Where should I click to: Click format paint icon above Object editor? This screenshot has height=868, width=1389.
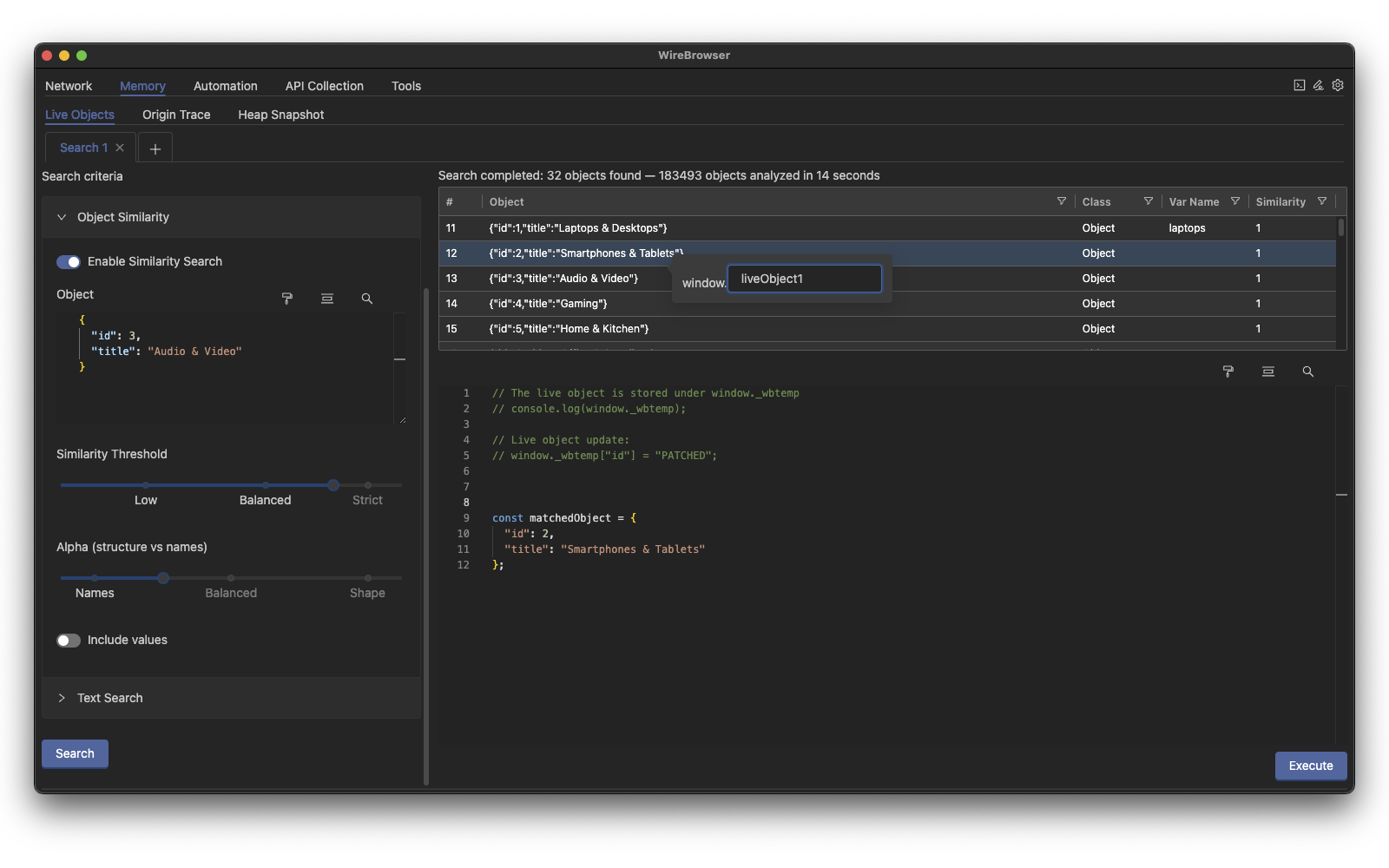(287, 299)
